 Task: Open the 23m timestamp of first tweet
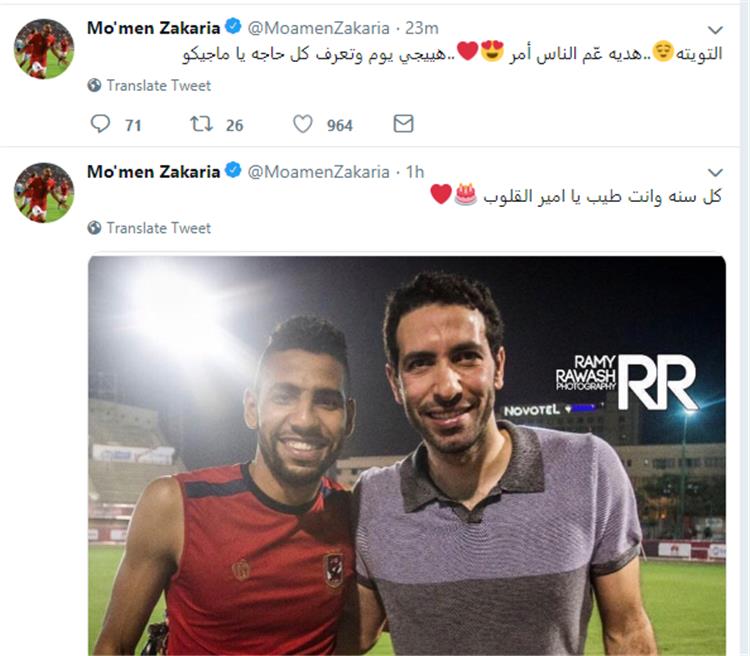pos(422,28)
